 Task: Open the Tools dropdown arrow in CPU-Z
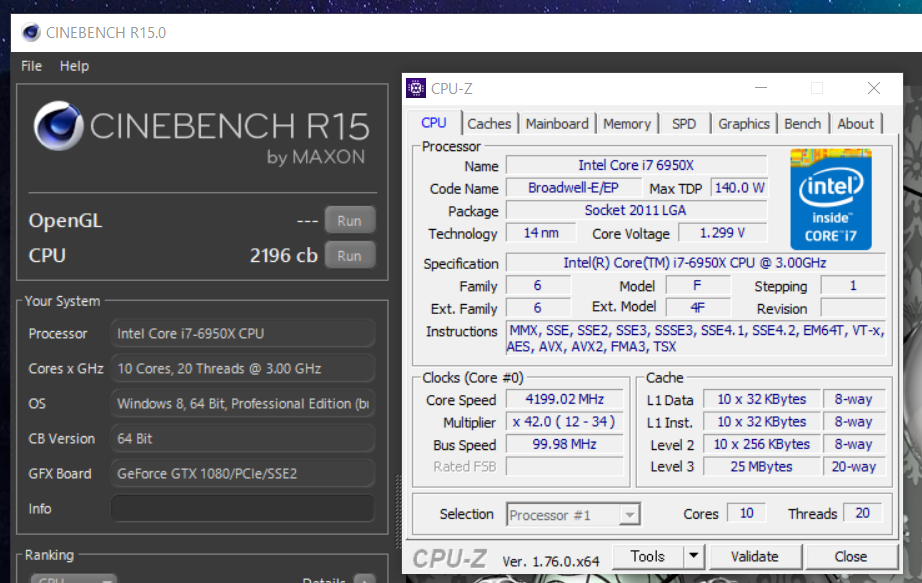(694, 556)
